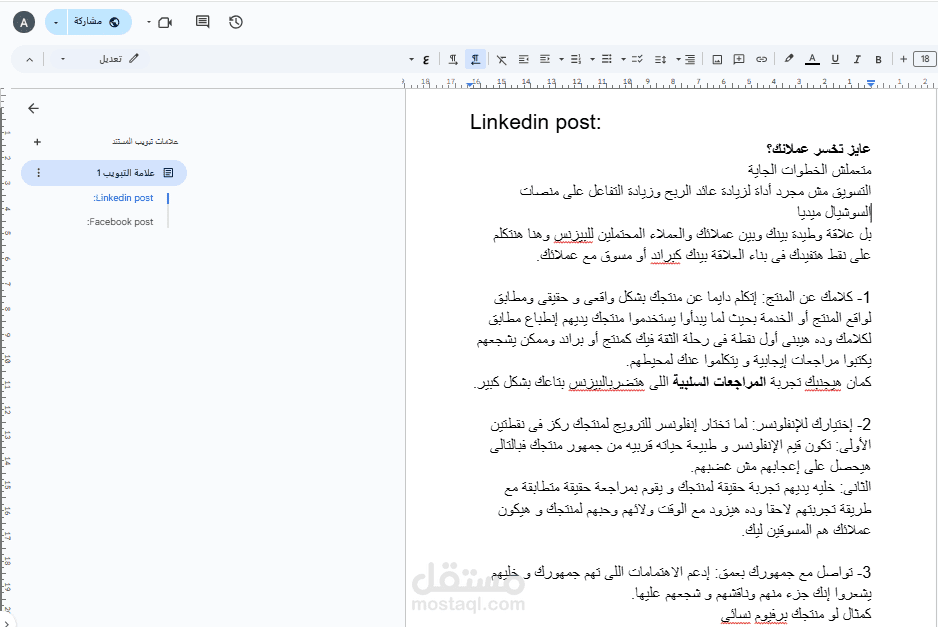The image size is (938, 627).
Task: Open the share options dropdown arrow
Action: (x=56, y=22)
